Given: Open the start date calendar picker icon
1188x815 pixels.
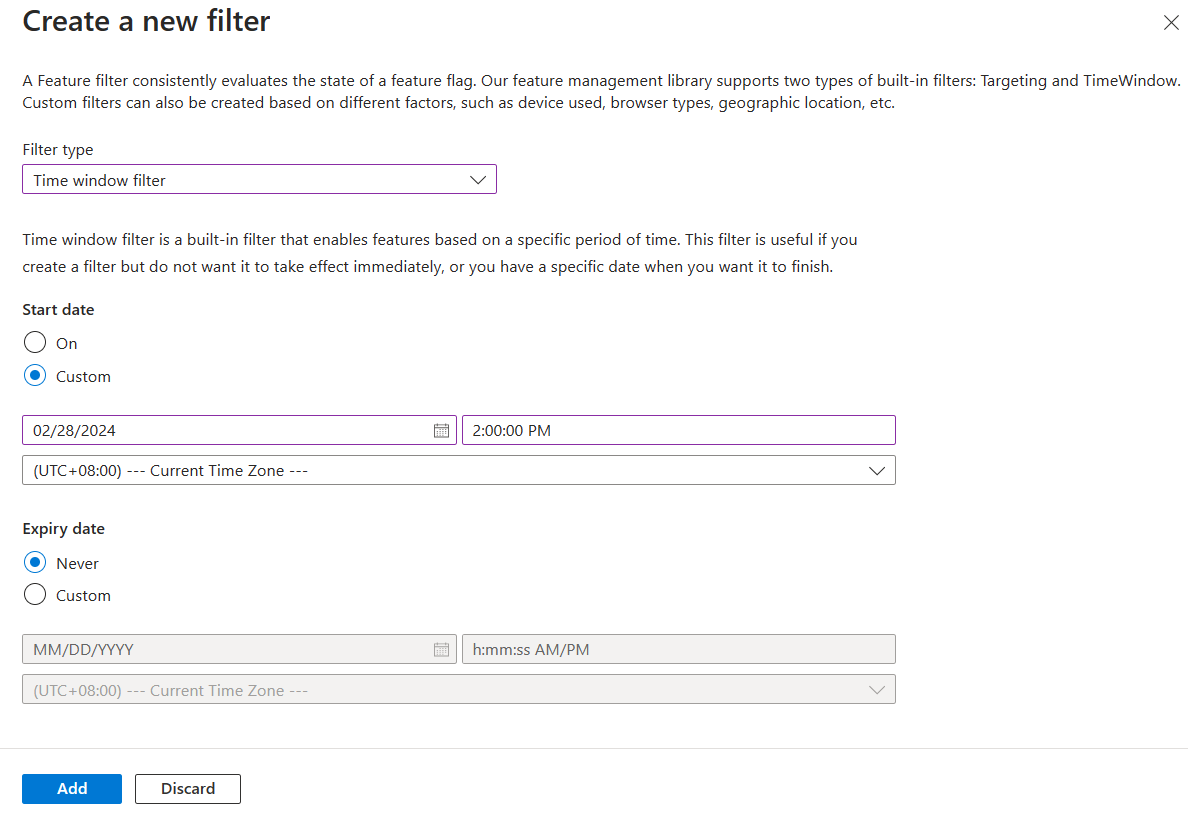Looking at the screenshot, I should click(441, 431).
